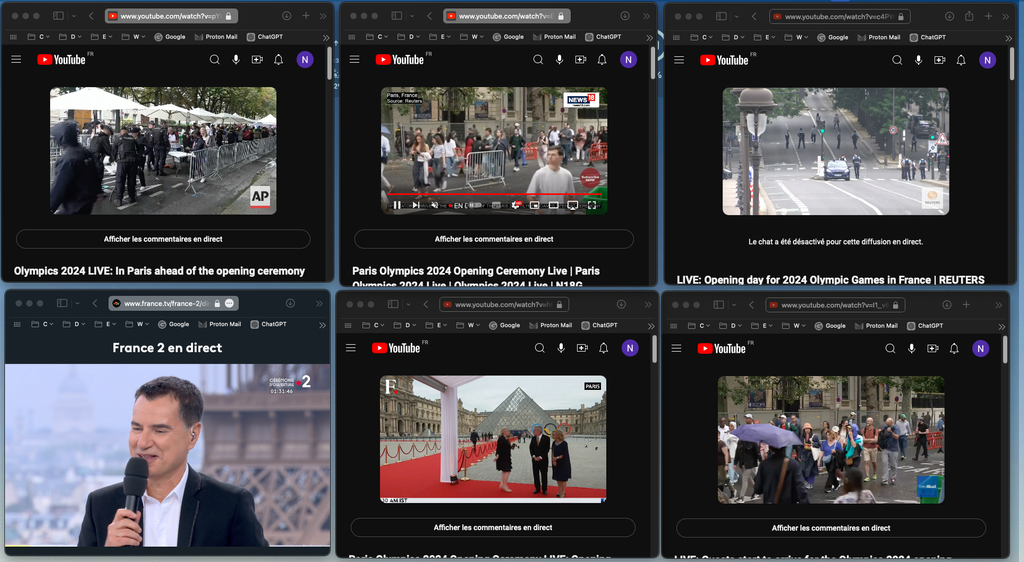
Task: Click 'Afficher les commentaires en direct' under AP video
Action: pyautogui.click(x=163, y=239)
